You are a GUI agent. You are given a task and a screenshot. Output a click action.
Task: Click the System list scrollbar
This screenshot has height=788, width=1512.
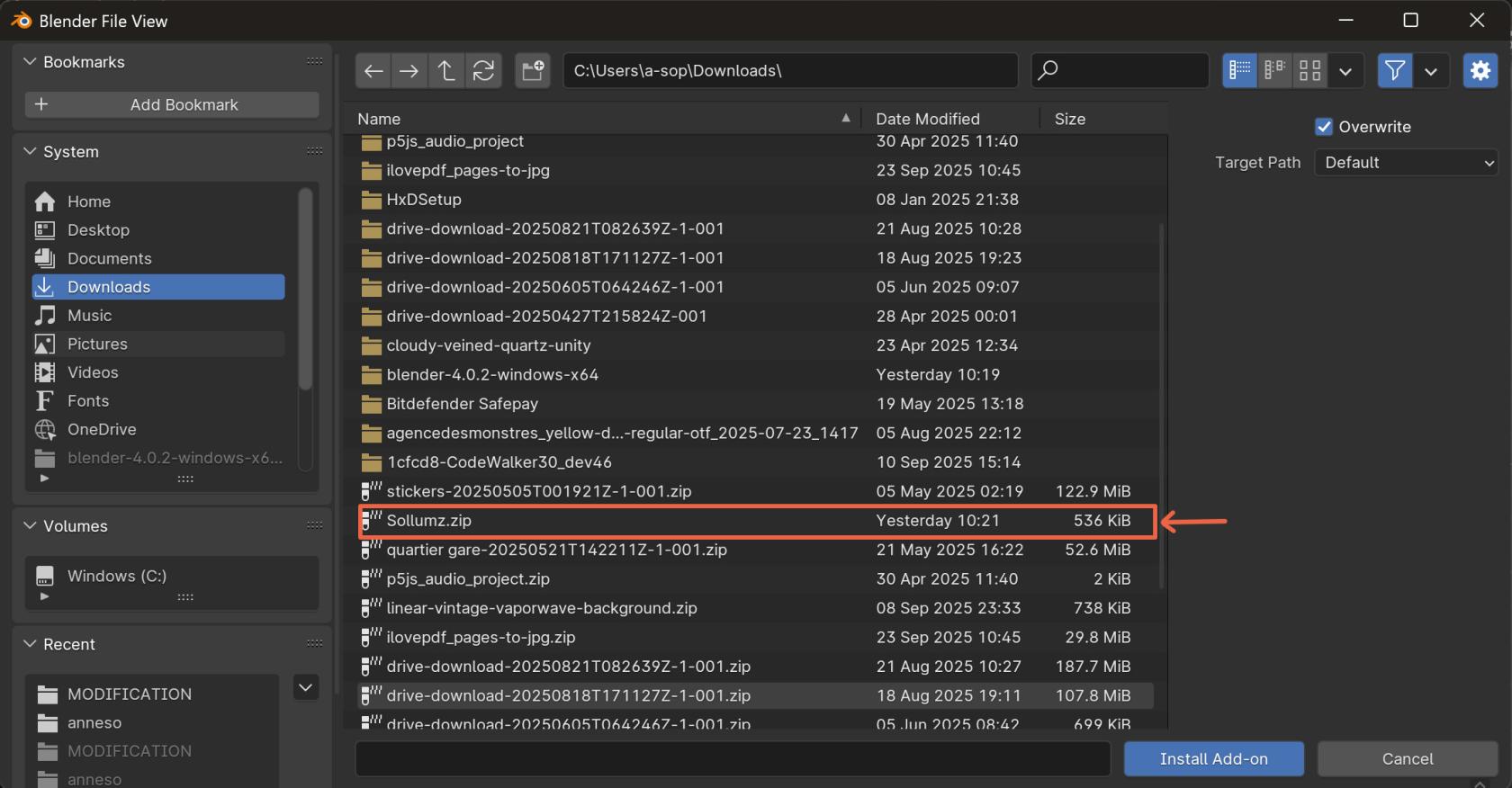tap(305, 288)
